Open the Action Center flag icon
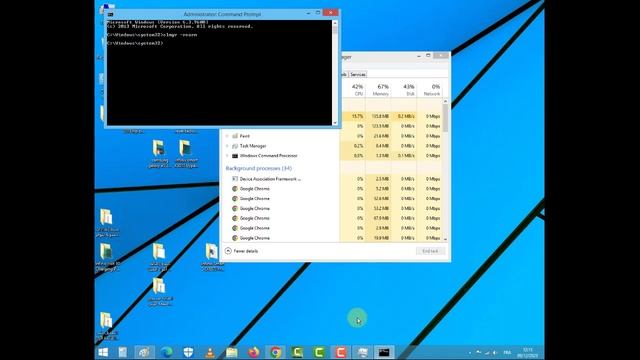Image resolution: width=640 pixels, height=360 pixels. (478, 353)
